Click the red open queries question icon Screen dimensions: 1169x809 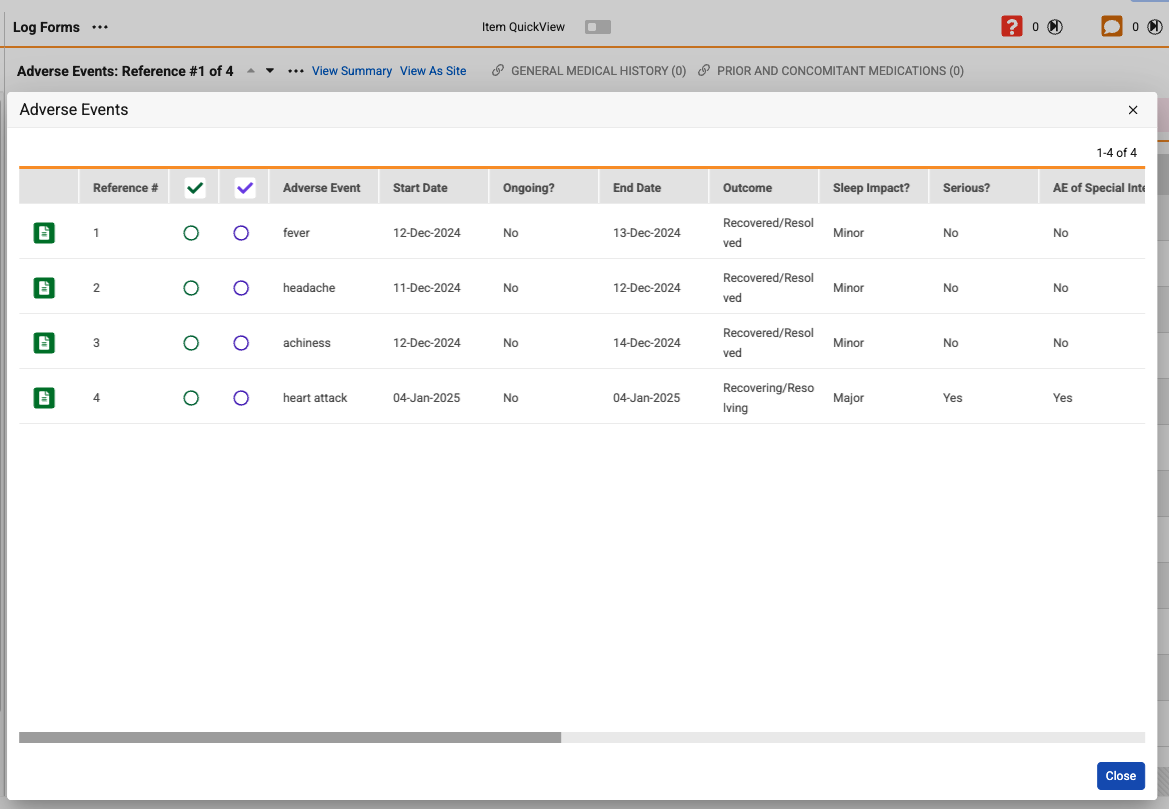click(x=1011, y=27)
